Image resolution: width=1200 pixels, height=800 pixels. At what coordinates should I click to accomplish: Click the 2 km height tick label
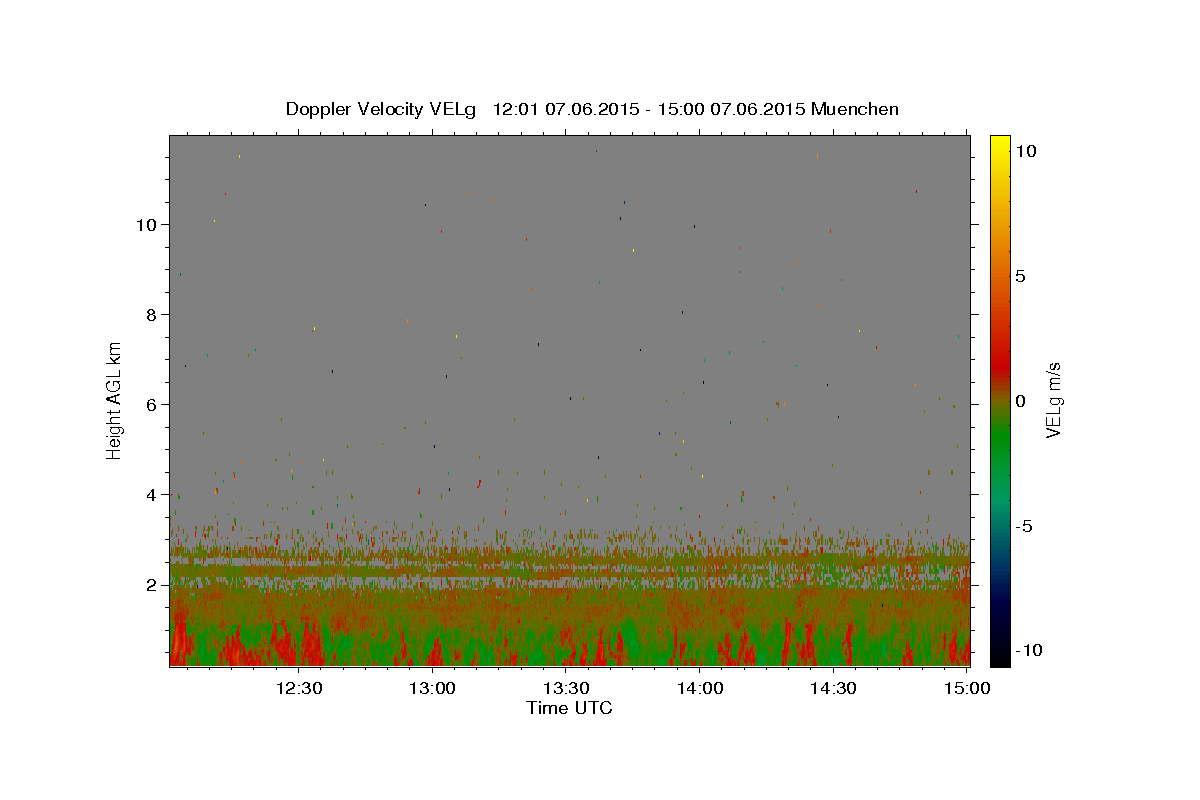pyautogui.click(x=152, y=584)
